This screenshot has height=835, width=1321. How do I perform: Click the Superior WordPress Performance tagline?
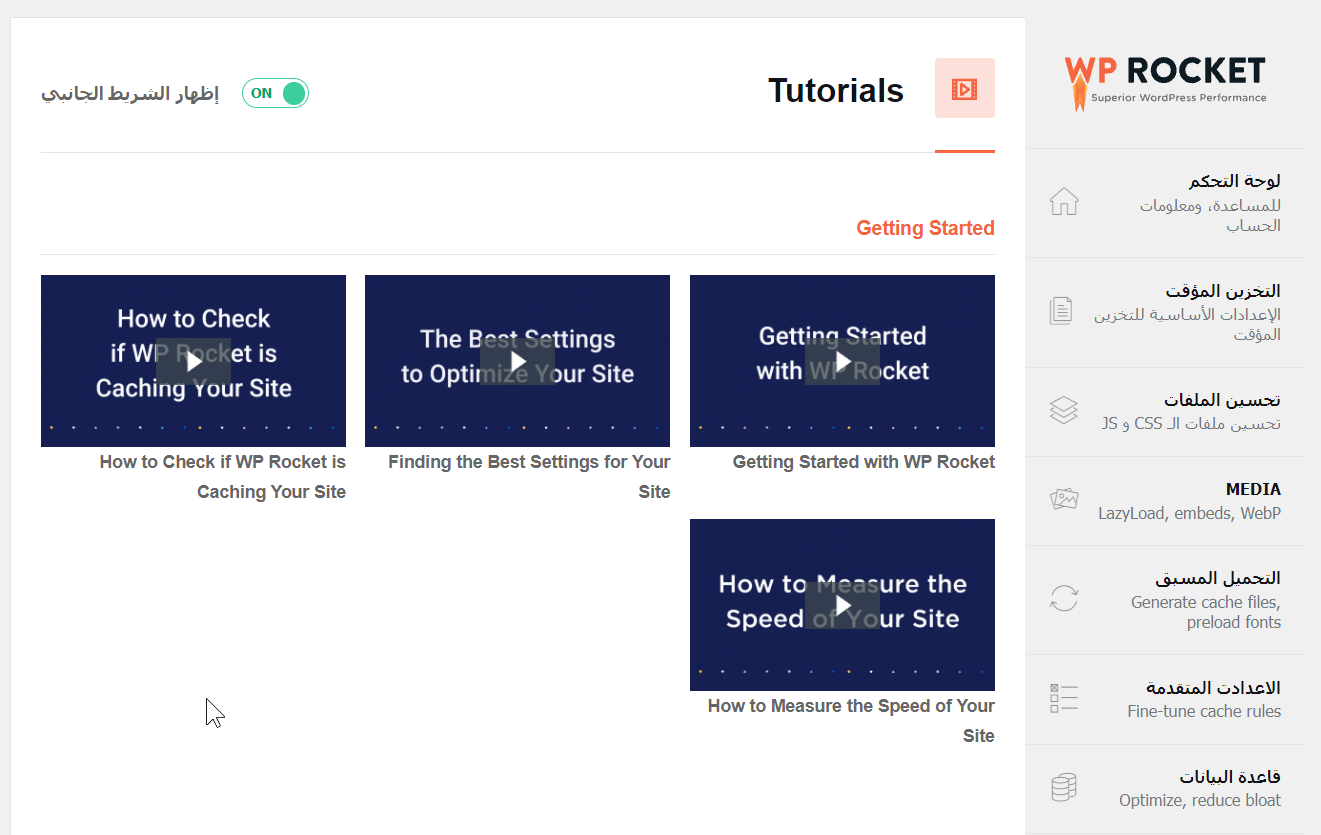pyautogui.click(x=1179, y=98)
